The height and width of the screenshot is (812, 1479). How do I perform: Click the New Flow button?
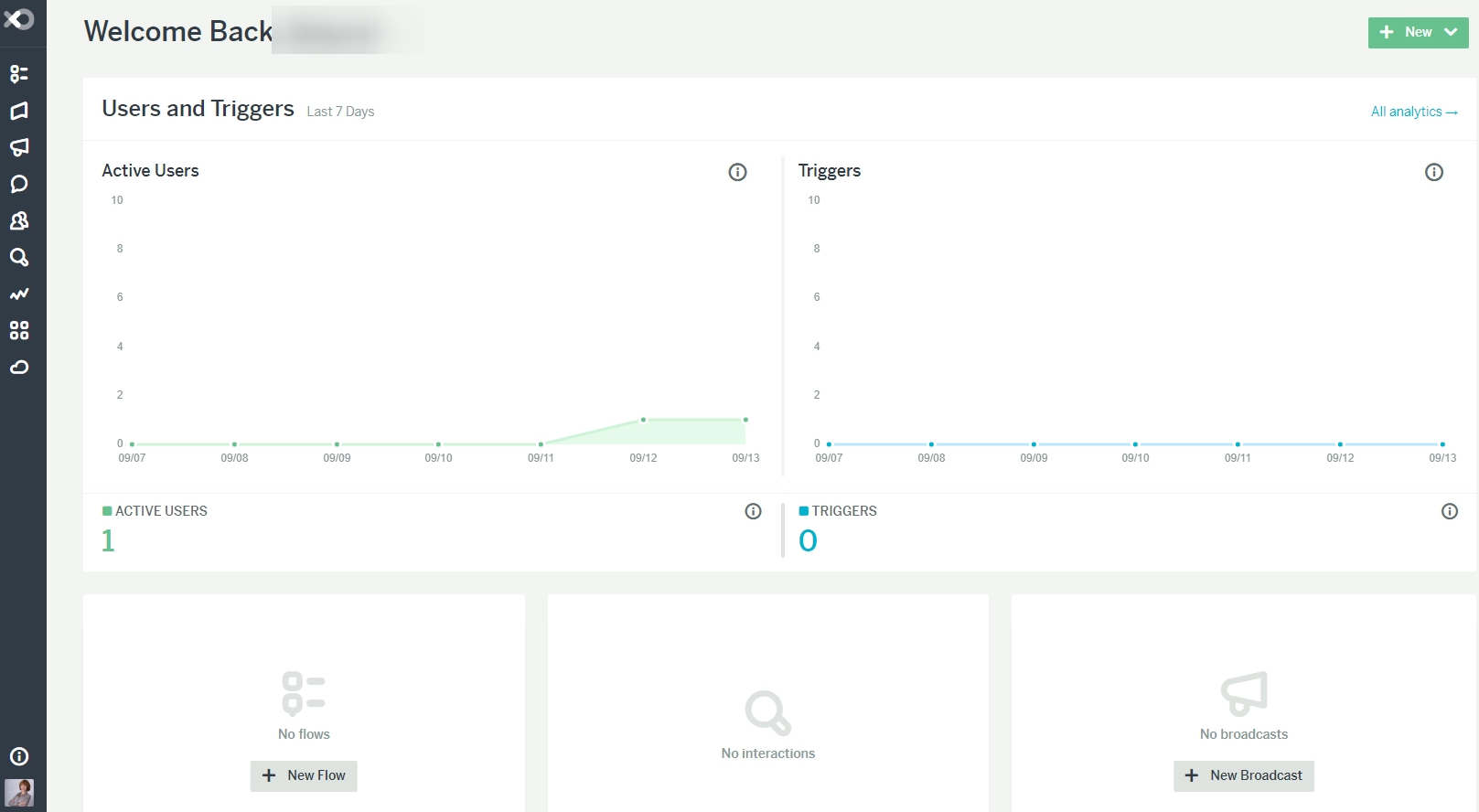pos(304,775)
